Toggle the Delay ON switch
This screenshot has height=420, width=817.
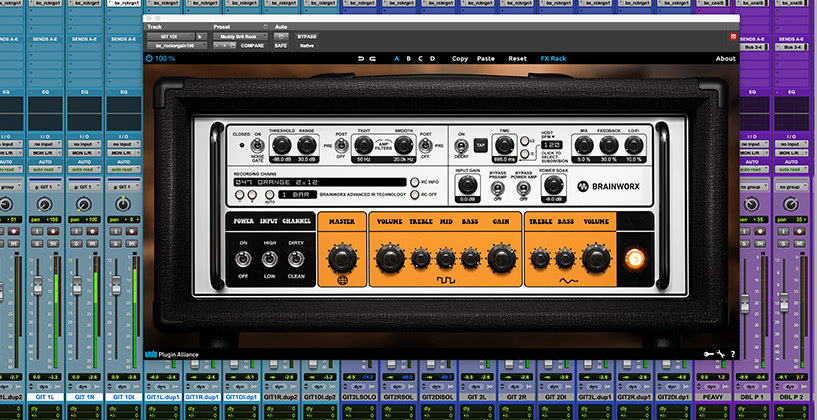pos(461,146)
